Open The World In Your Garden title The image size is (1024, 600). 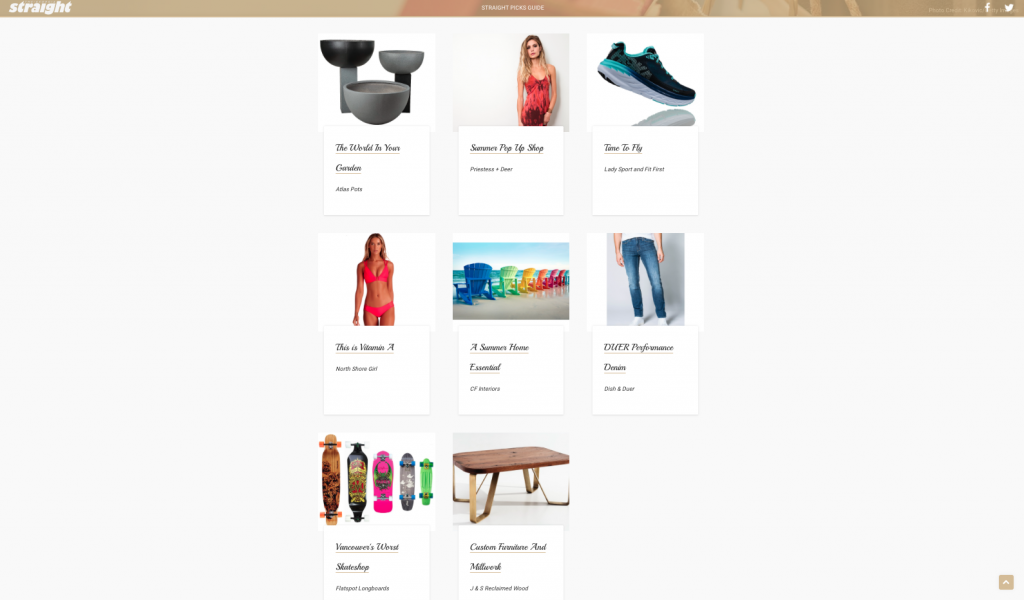tap(368, 157)
